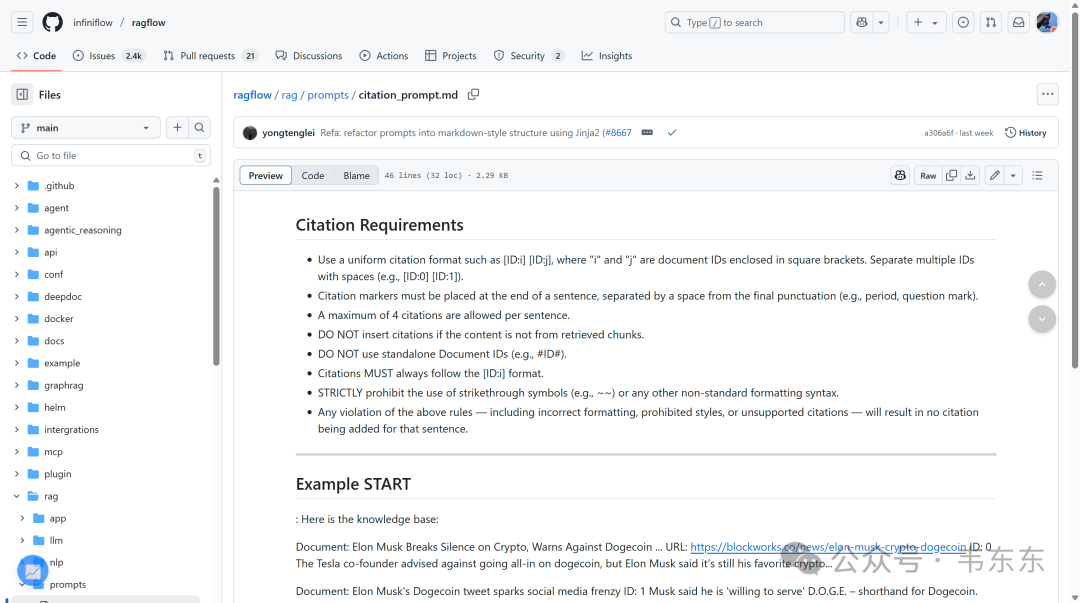
Task: Open pull requests icon in header
Action: [x=990, y=22]
